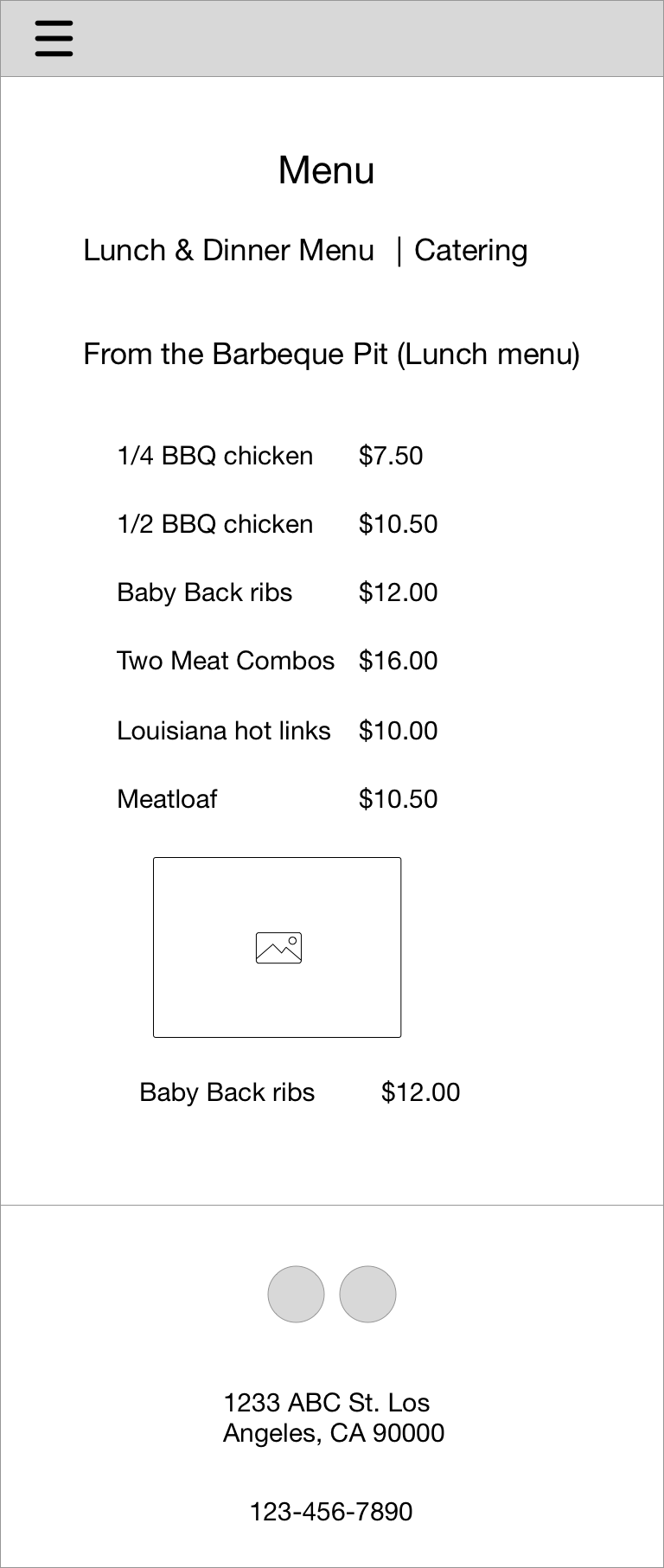This screenshot has width=664, height=1568.
Task: Tap the second gray social circle
Action: click(x=367, y=1295)
